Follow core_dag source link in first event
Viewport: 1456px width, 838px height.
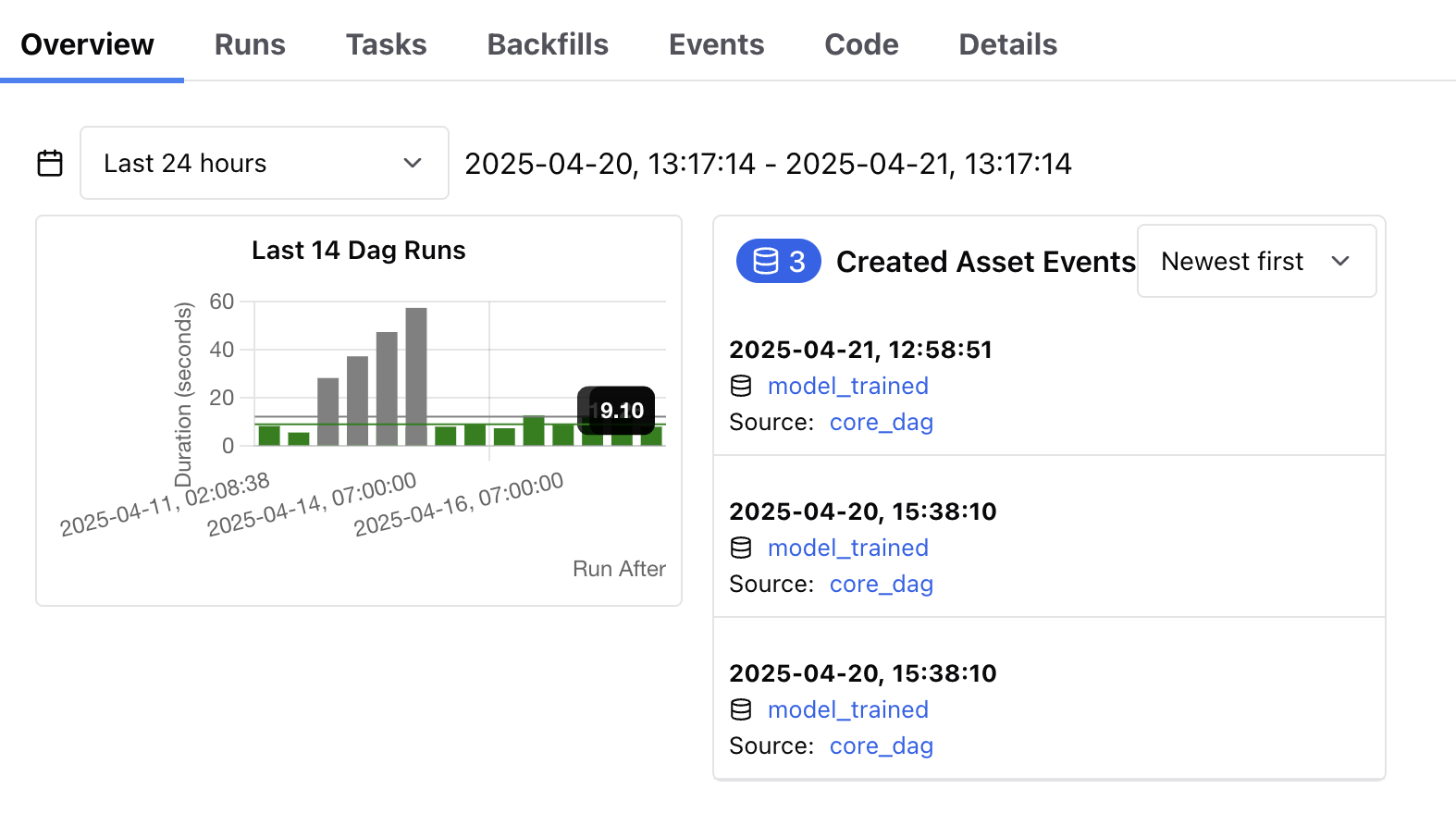(882, 422)
